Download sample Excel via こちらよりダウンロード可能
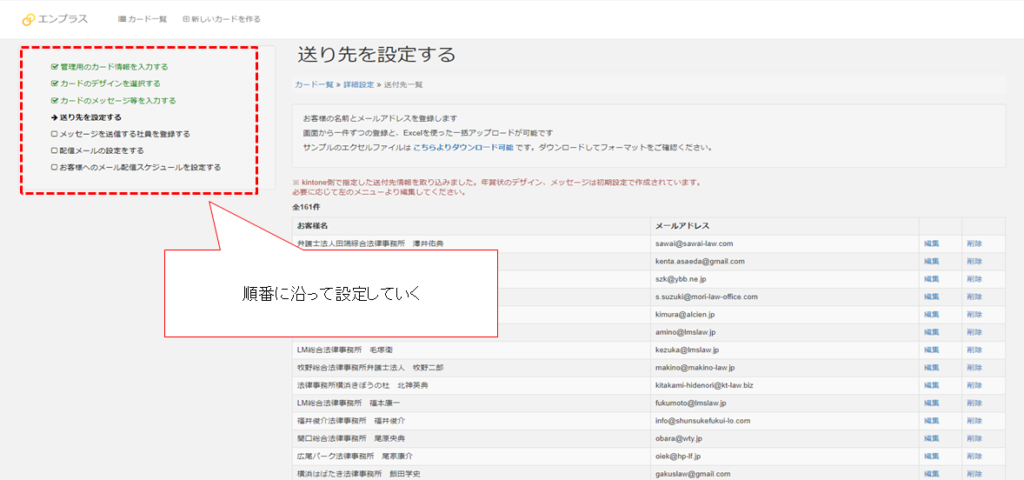This screenshot has height=480, width=1024. 463,147
